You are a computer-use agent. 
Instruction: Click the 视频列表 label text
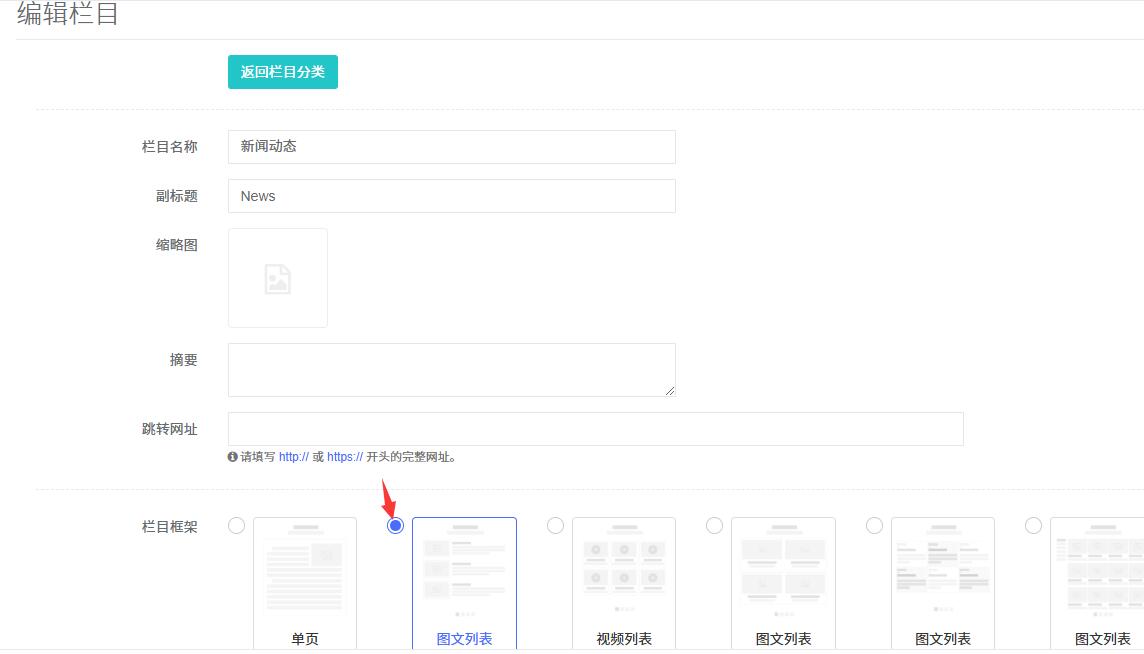(x=624, y=639)
